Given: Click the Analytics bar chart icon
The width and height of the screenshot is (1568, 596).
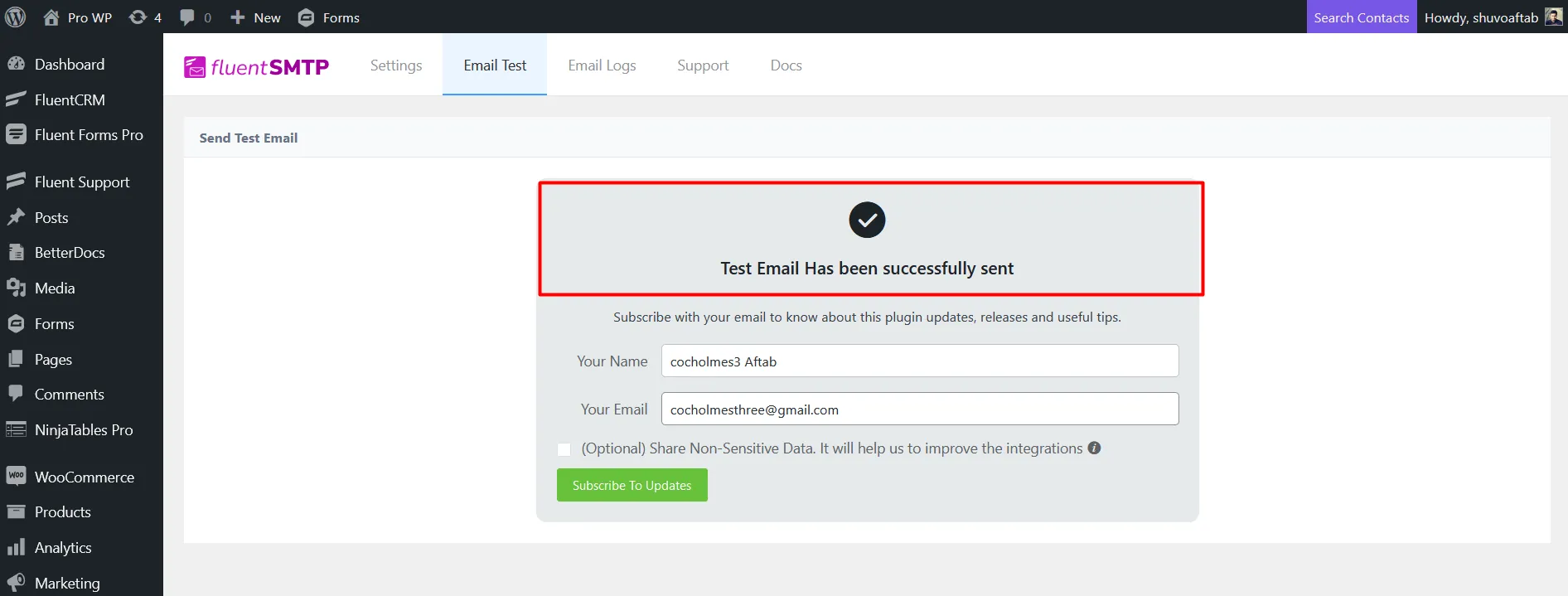Looking at the screenshot, I should tap(16, 547).
